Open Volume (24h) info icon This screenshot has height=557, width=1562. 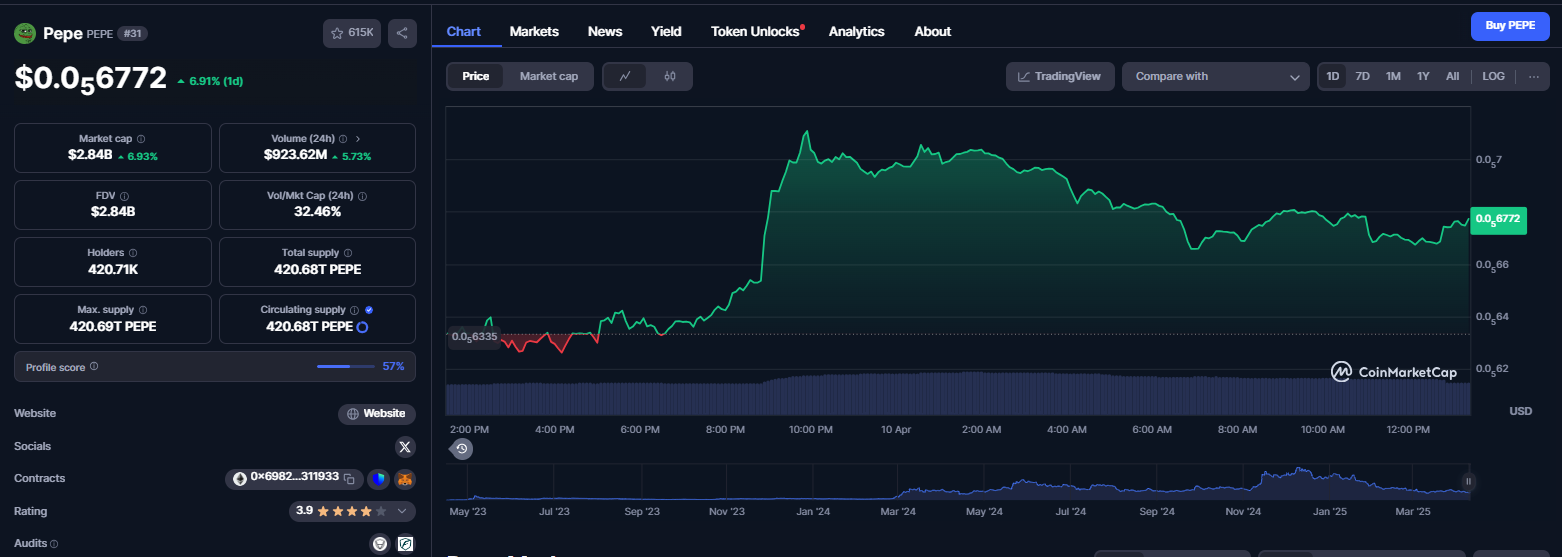click(x=343, y=139)
